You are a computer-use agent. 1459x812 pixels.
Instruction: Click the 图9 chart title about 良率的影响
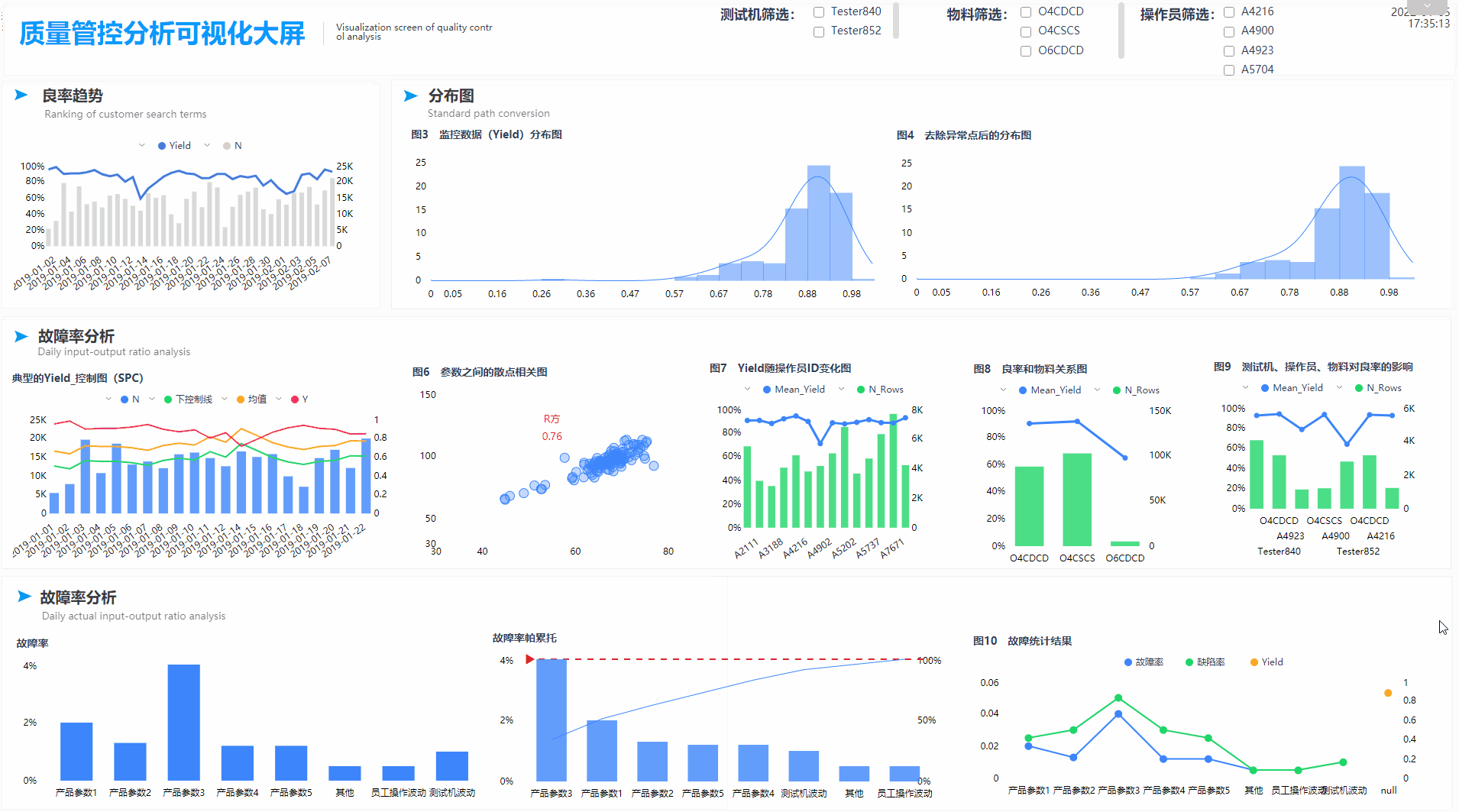click(1313, 367)
